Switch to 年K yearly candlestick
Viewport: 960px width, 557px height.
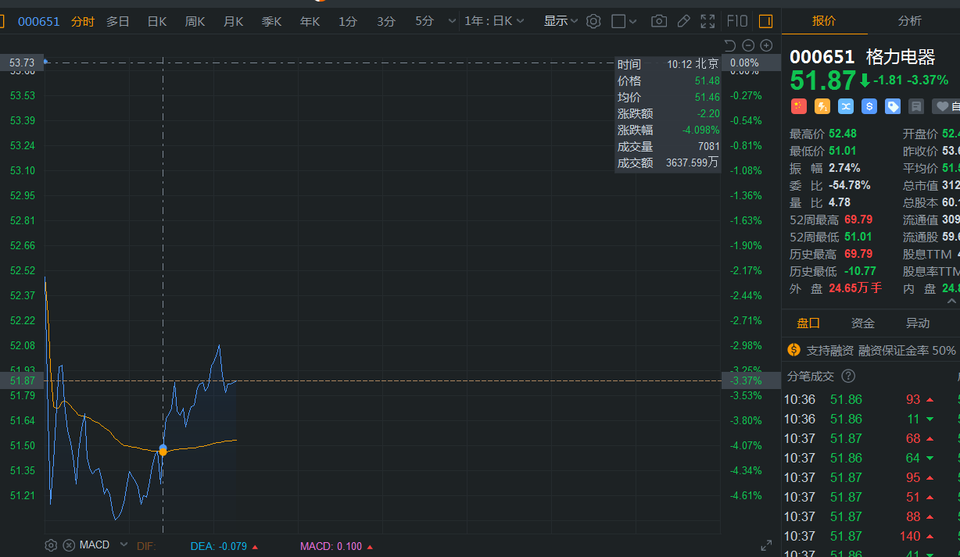(x=310, y=21)
